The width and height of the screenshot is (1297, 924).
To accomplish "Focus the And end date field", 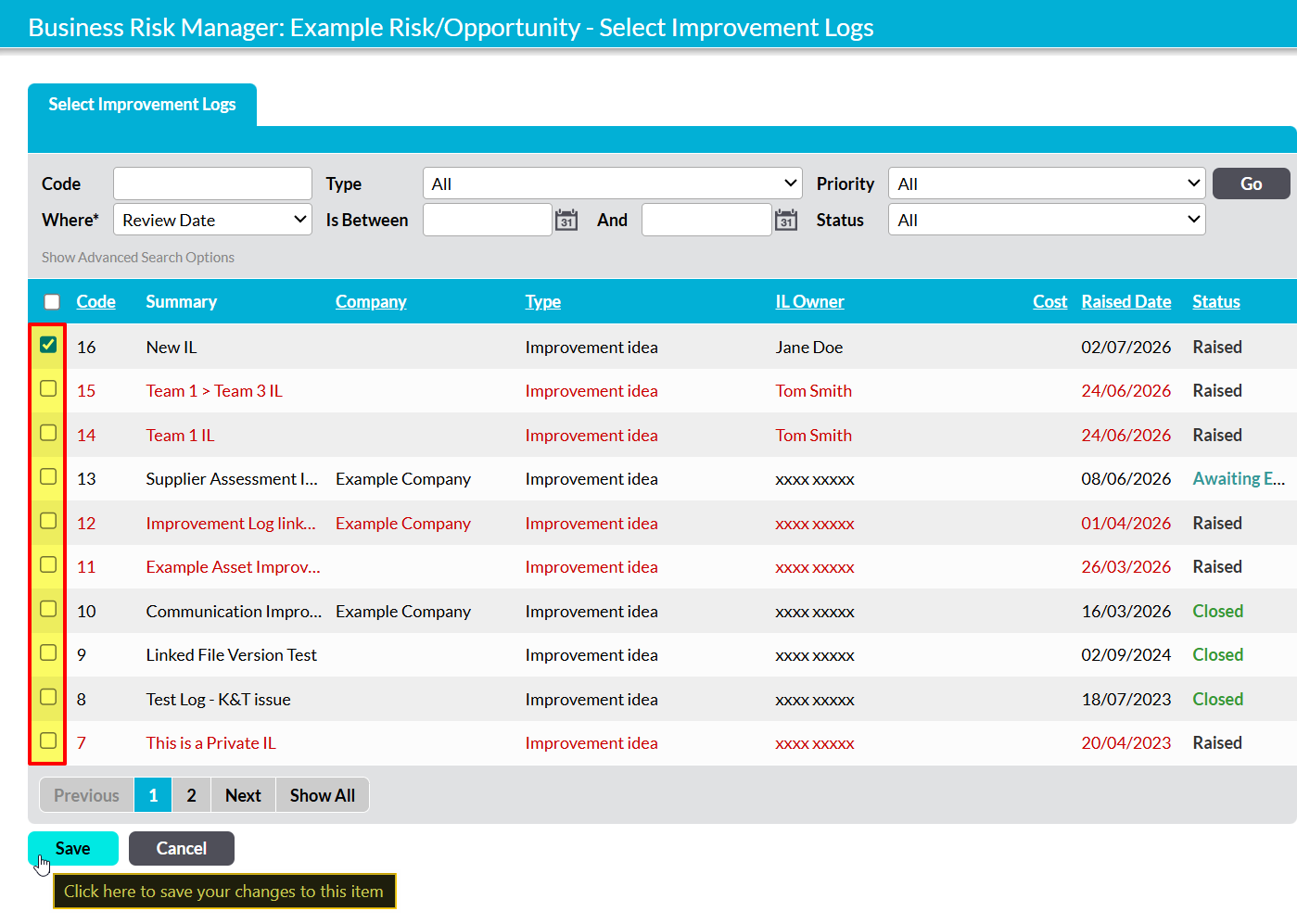I will click(706, 220).
